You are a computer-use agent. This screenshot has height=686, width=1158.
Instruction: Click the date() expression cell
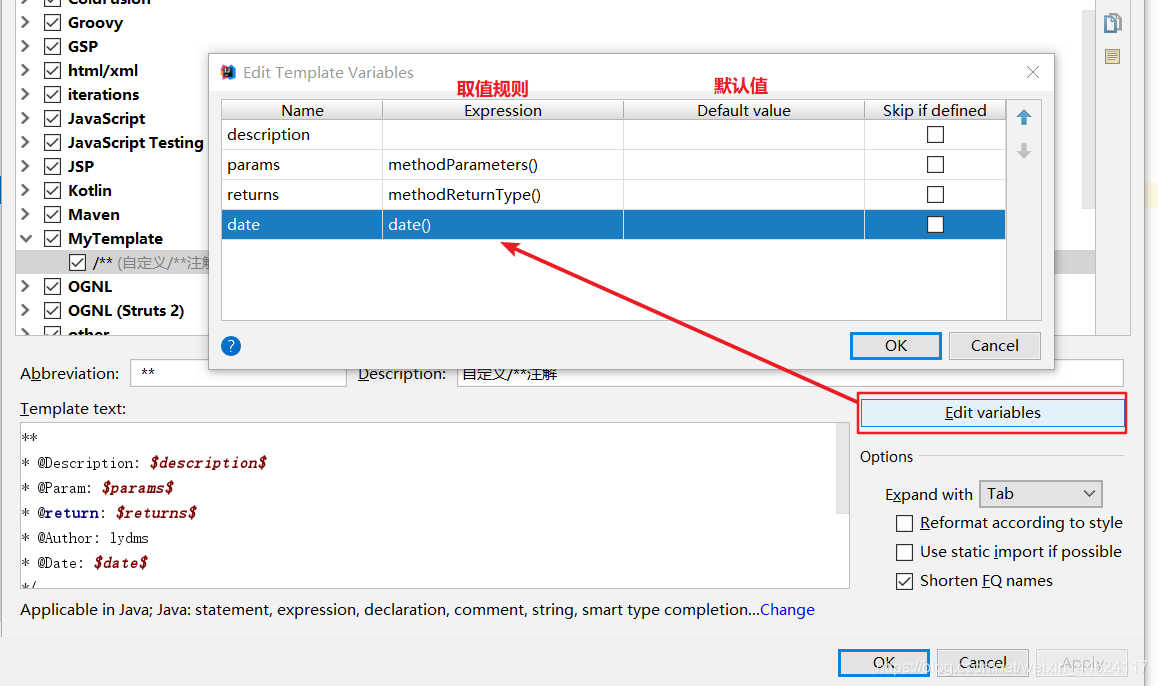[x=503, y=224]
